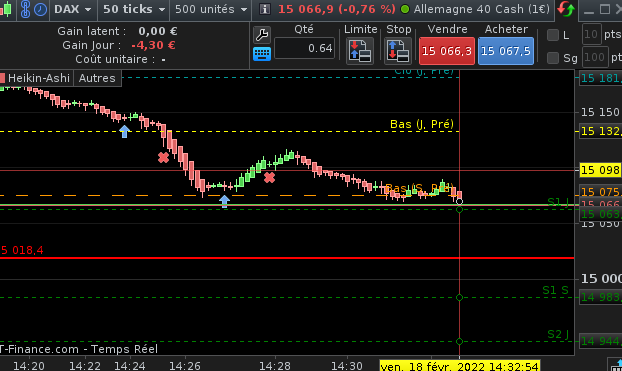Click the 14:28 time axis label

tap(275, 365)
